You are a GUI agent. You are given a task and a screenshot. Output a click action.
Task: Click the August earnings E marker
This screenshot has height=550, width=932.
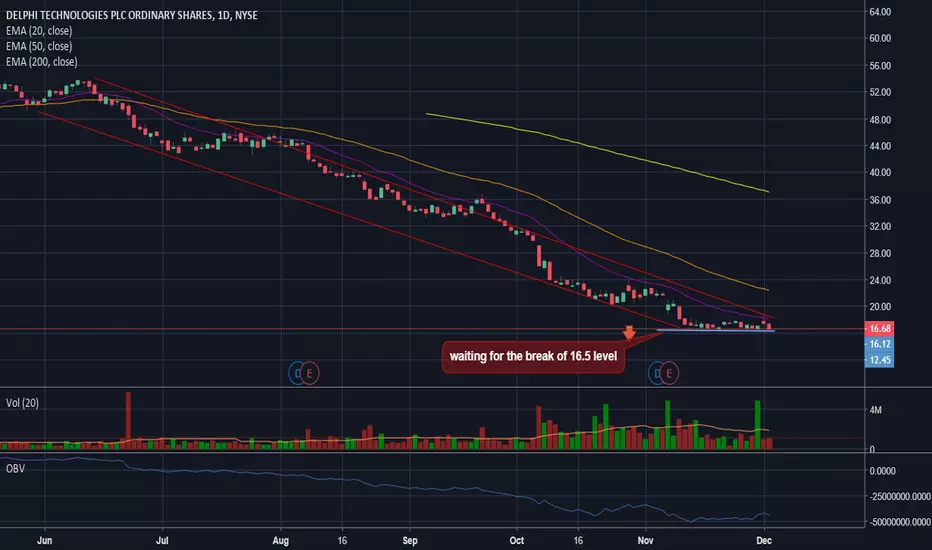pyautogui.click(x=309, y=373)
